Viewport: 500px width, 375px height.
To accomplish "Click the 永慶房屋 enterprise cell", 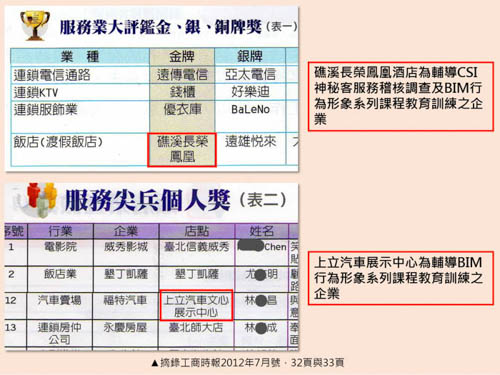I will coord(125,328).
